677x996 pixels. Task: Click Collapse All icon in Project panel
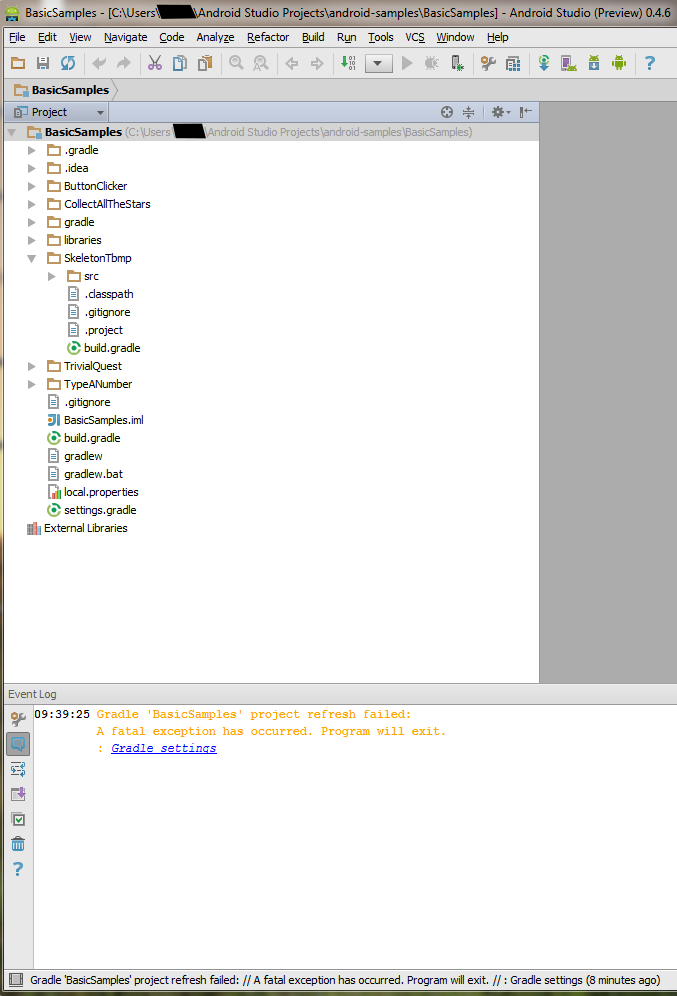click(x=469, y=112)
